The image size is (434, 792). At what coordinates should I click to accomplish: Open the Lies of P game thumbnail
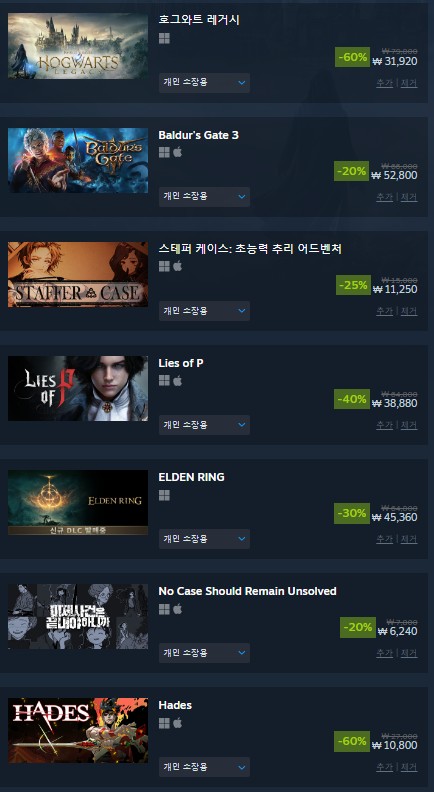78,388
